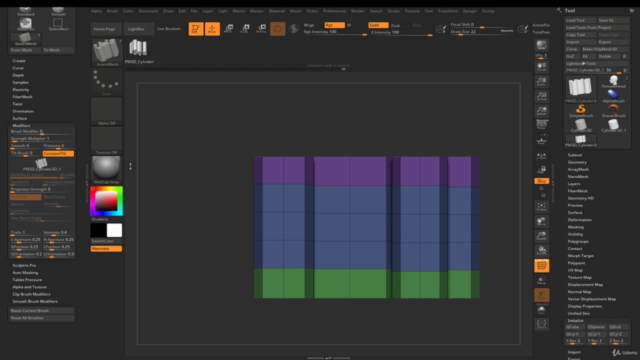Select the Rotate transform icon
This screenshot has width=640, height=360.
(261, 29)
